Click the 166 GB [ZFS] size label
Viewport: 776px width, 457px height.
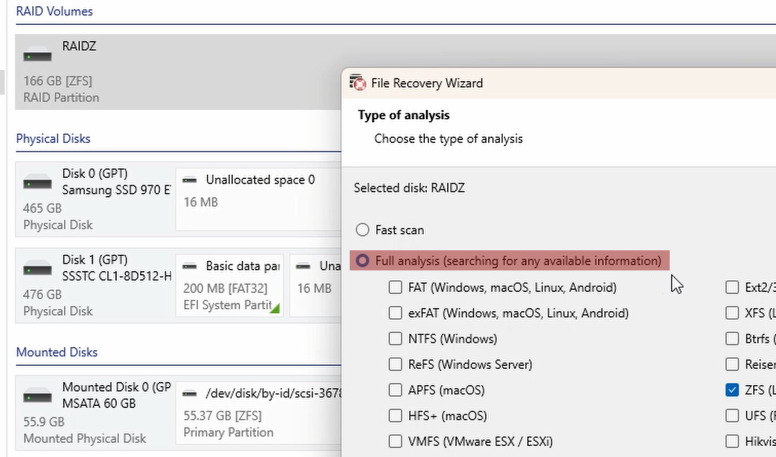click(x=57, y=81)
